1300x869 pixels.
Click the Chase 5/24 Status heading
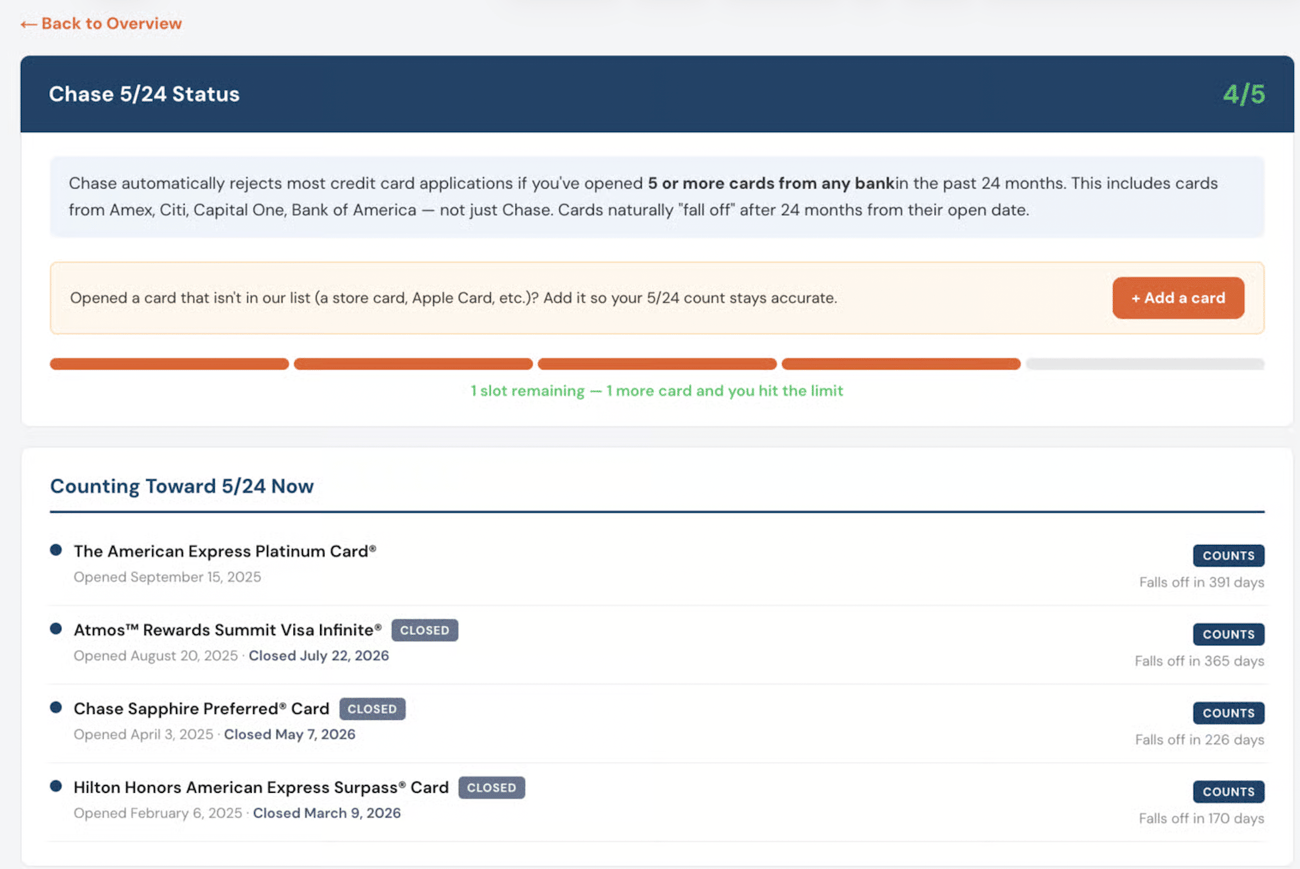click(x=144, y=94)
